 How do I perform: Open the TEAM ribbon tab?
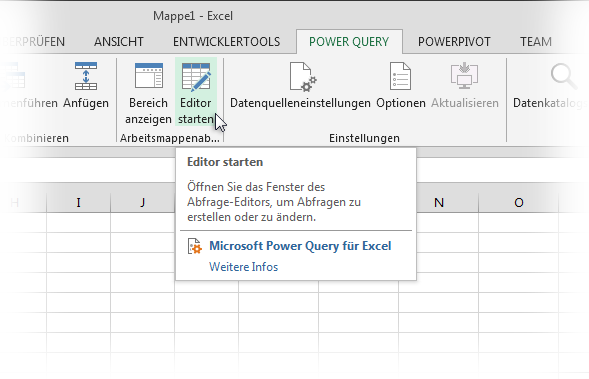tap(536, 42)
